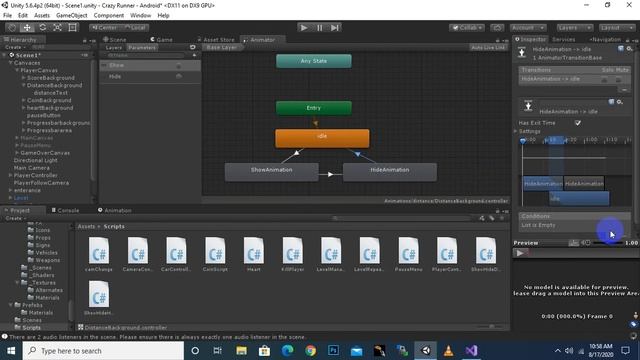Viewport: 640px width, 360px height.
Task: Select the Move tool in toolbar
Action: [x=27, y=28]
